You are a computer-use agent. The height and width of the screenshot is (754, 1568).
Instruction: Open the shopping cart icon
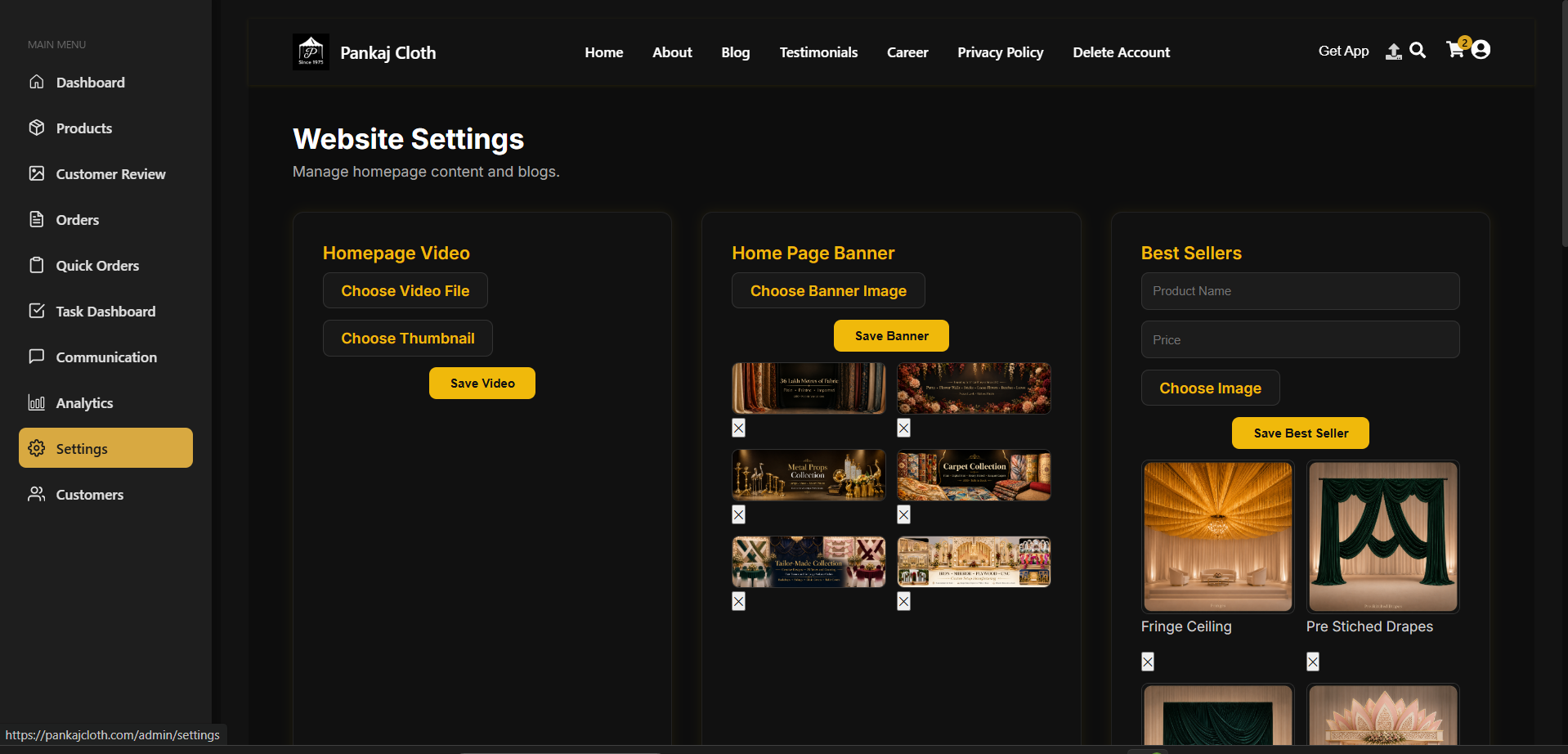pyautogui.click(x=1455, y=50)
